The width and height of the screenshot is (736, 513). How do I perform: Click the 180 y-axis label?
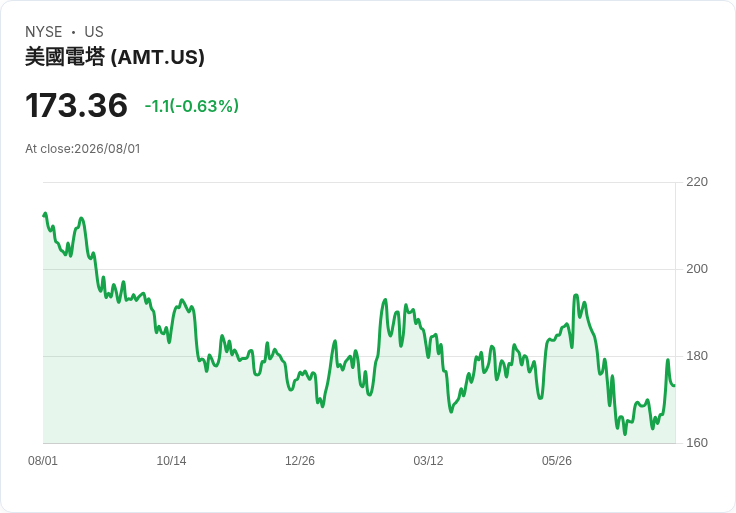697,356
